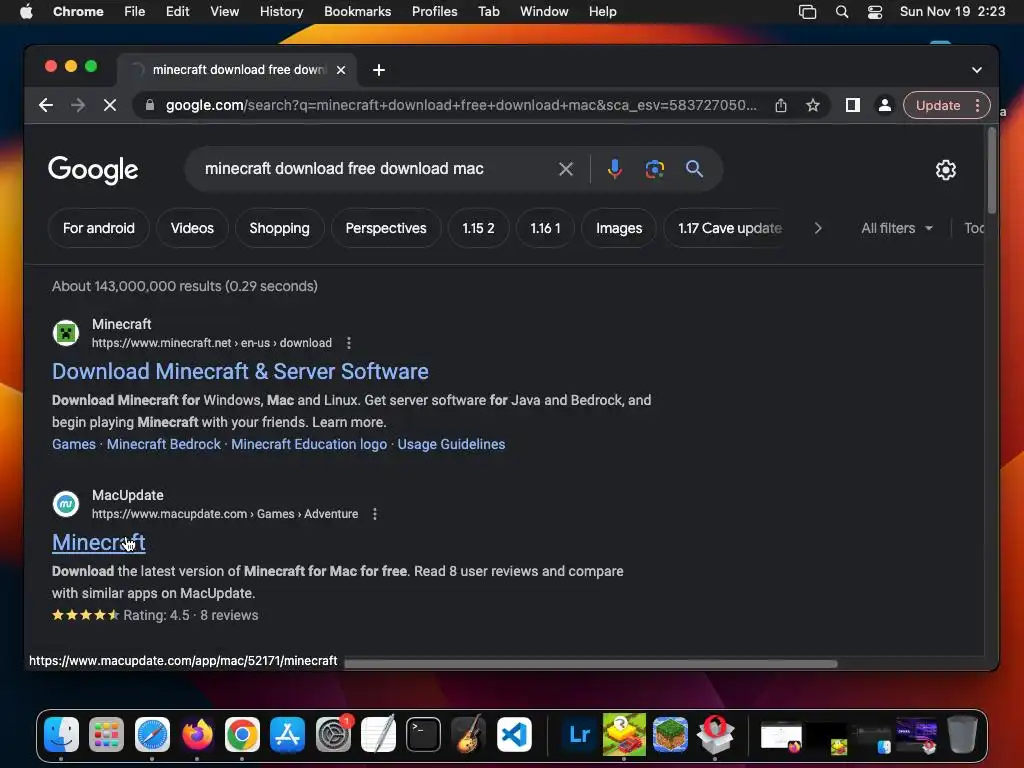Click the Google logo
This screenshot has width=1024, height=768.
(93, 170)
